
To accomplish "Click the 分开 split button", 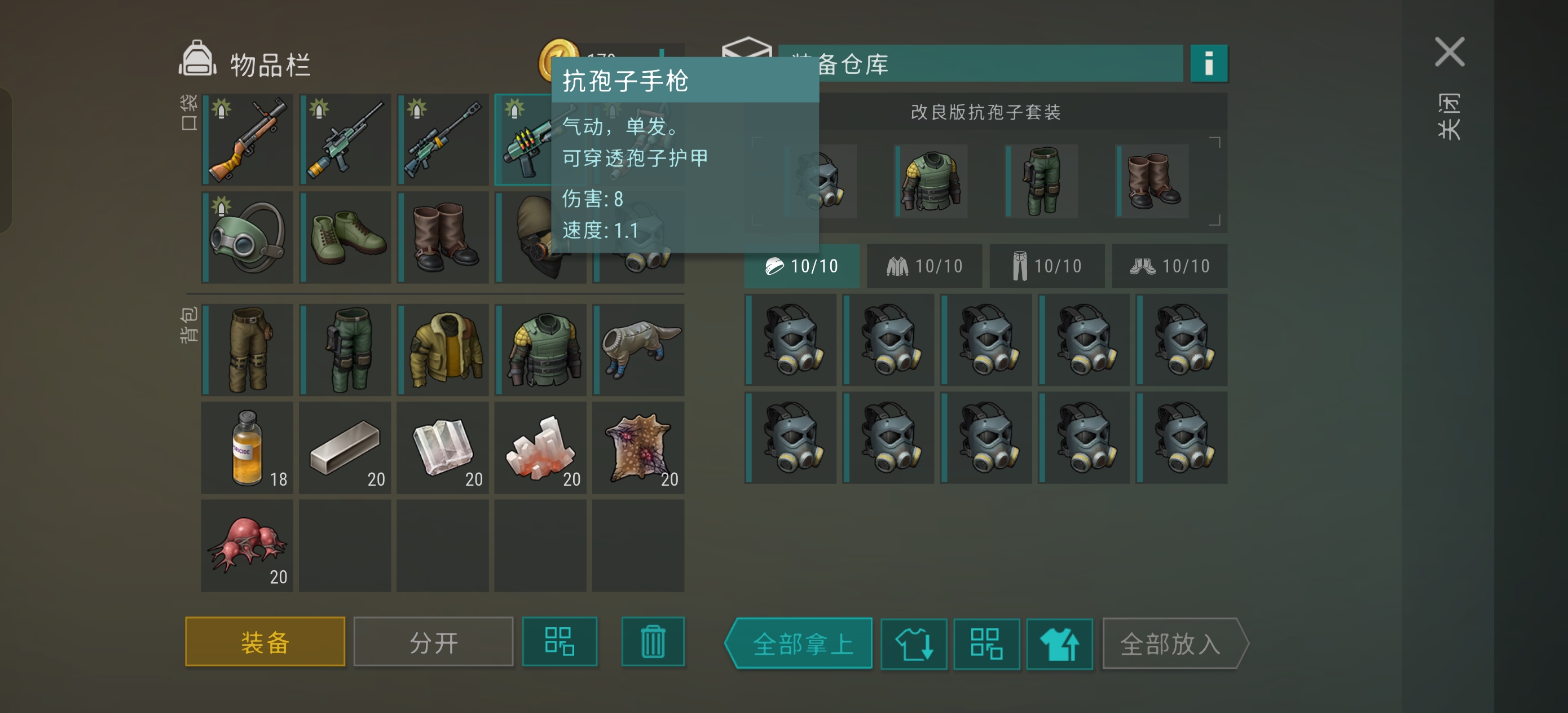I will 433,641.
